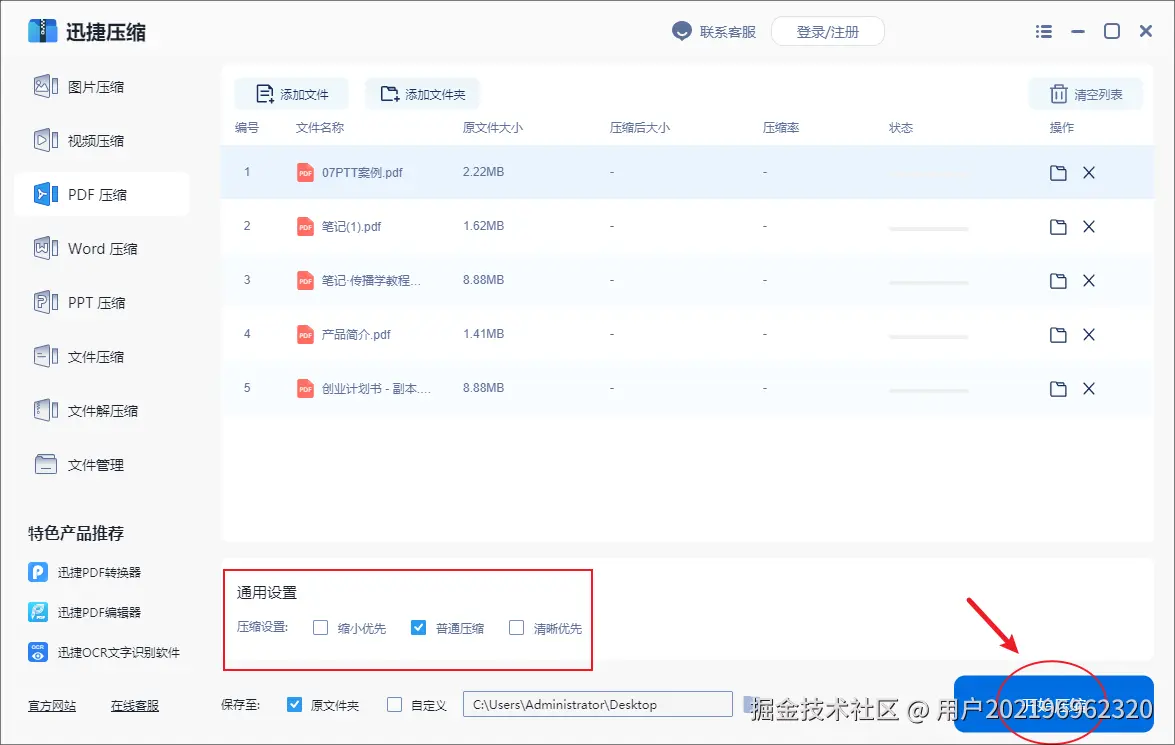Visit the 官方网站 link
The width and height of the screenshot is (1175, 745).
point(52,706)
